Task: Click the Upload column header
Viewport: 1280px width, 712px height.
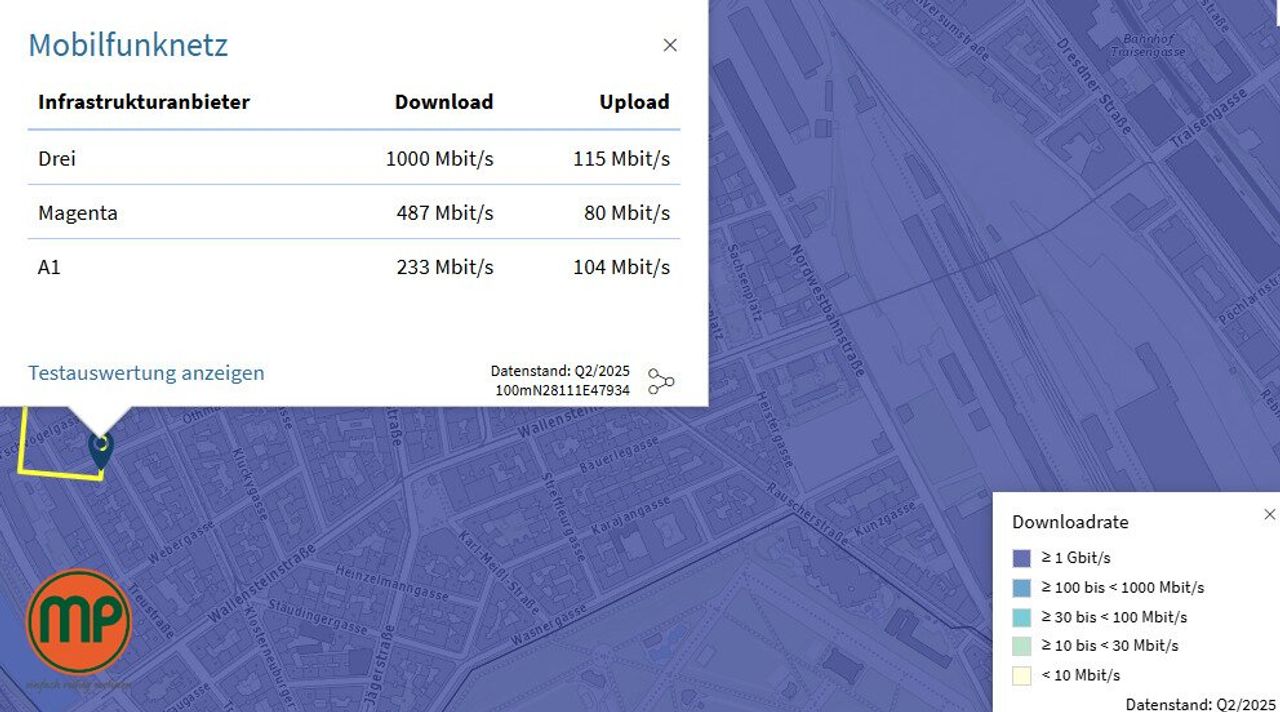Action: tap(634, 102)
